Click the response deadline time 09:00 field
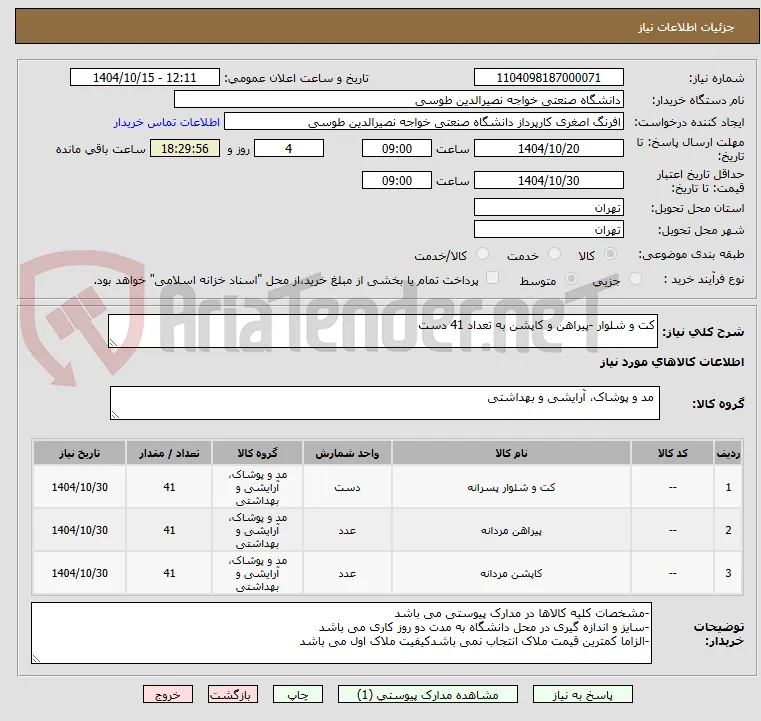Screen dimensions: 761x721 (x=397, y=148)
